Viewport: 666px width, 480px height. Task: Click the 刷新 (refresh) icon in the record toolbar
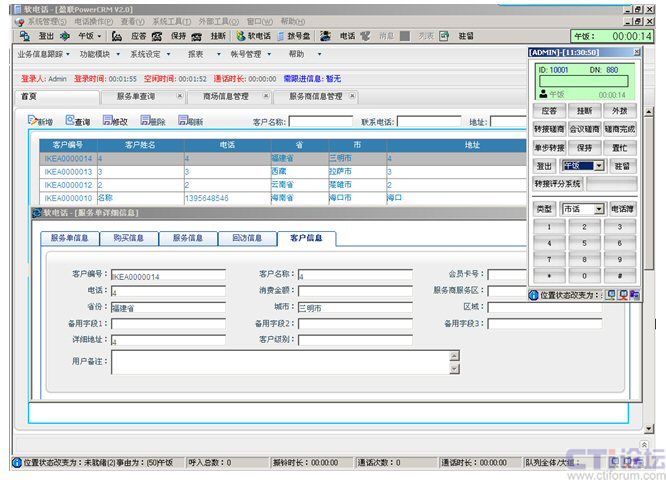point(183,121)
